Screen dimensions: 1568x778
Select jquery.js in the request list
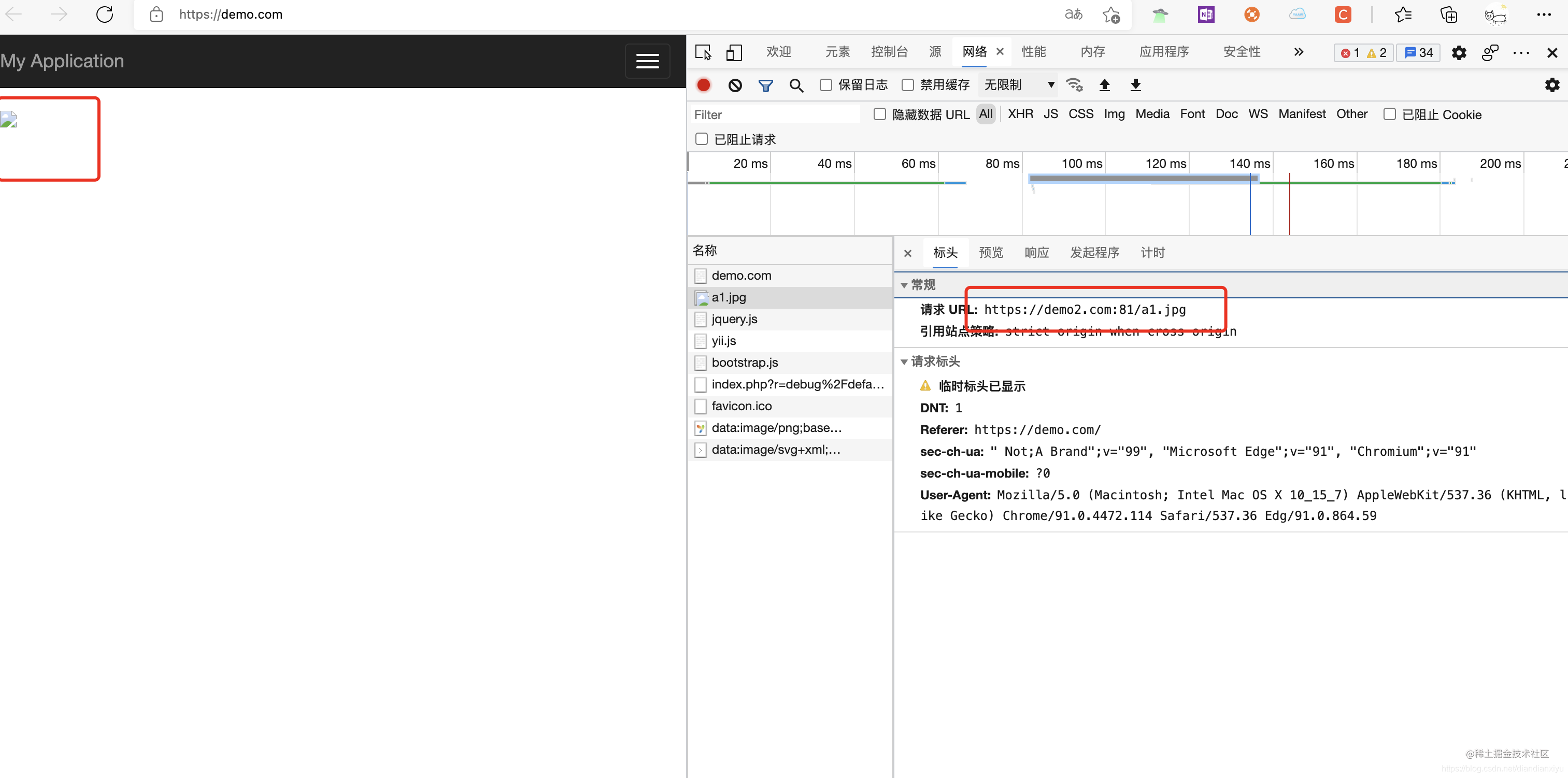tap(734, 320)
